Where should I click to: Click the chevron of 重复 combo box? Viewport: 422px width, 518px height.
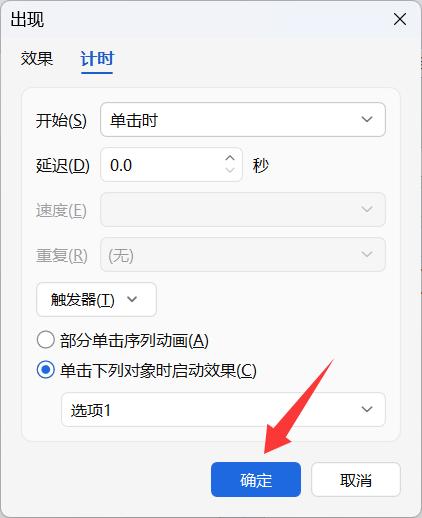point(367,254)
